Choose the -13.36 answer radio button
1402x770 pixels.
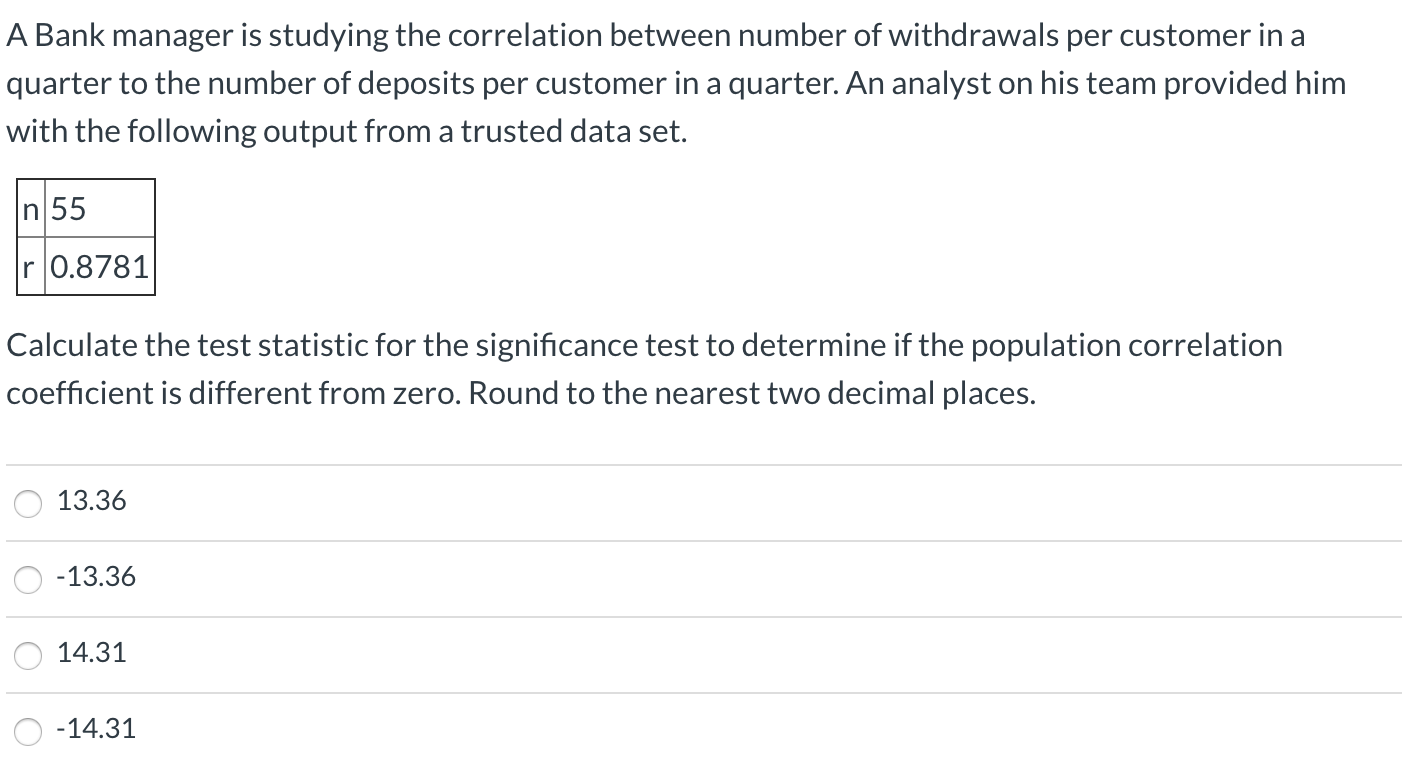click(x=28, y=580)
